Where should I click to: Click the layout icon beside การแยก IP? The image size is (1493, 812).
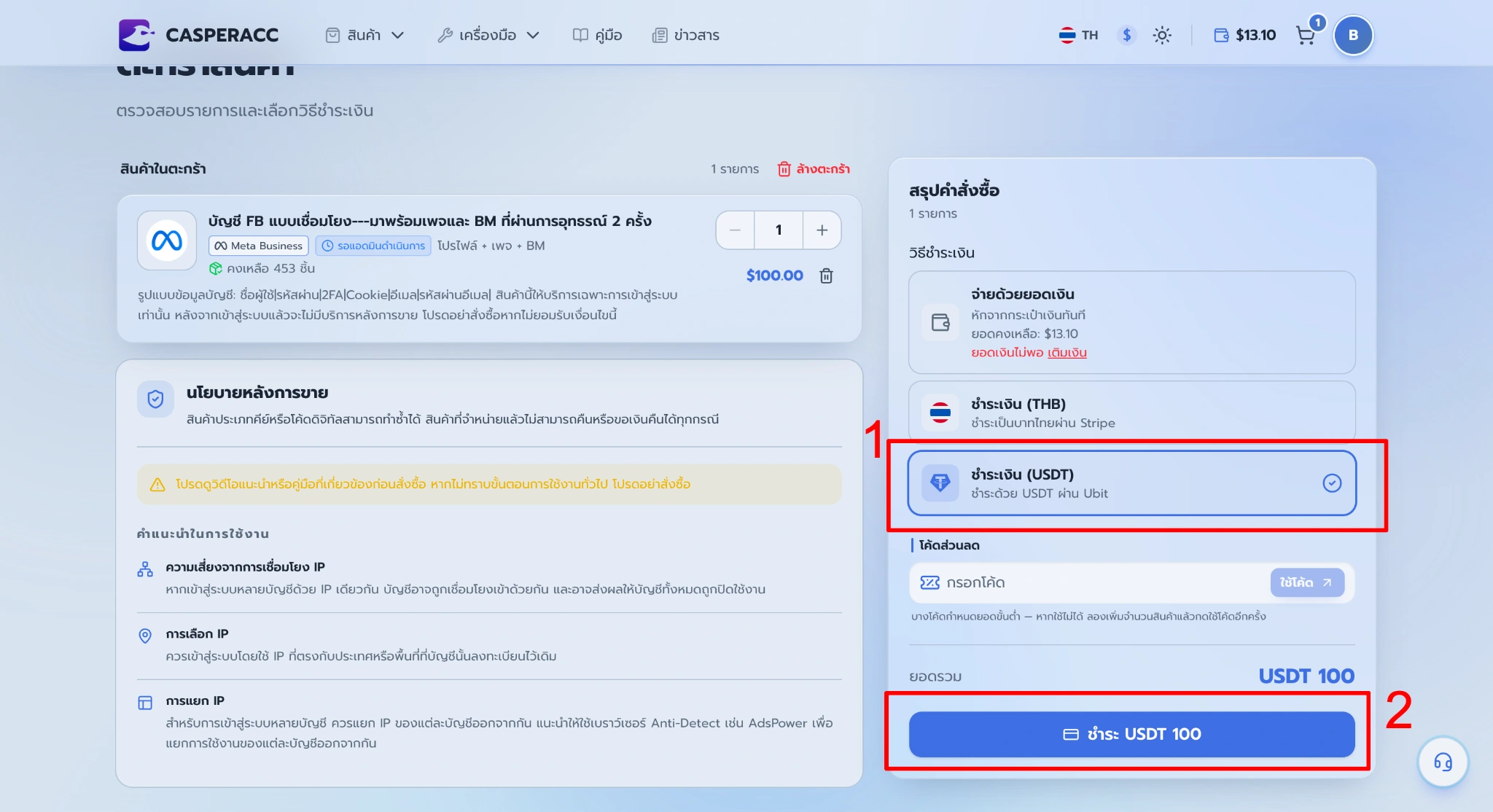coord(145,703)
